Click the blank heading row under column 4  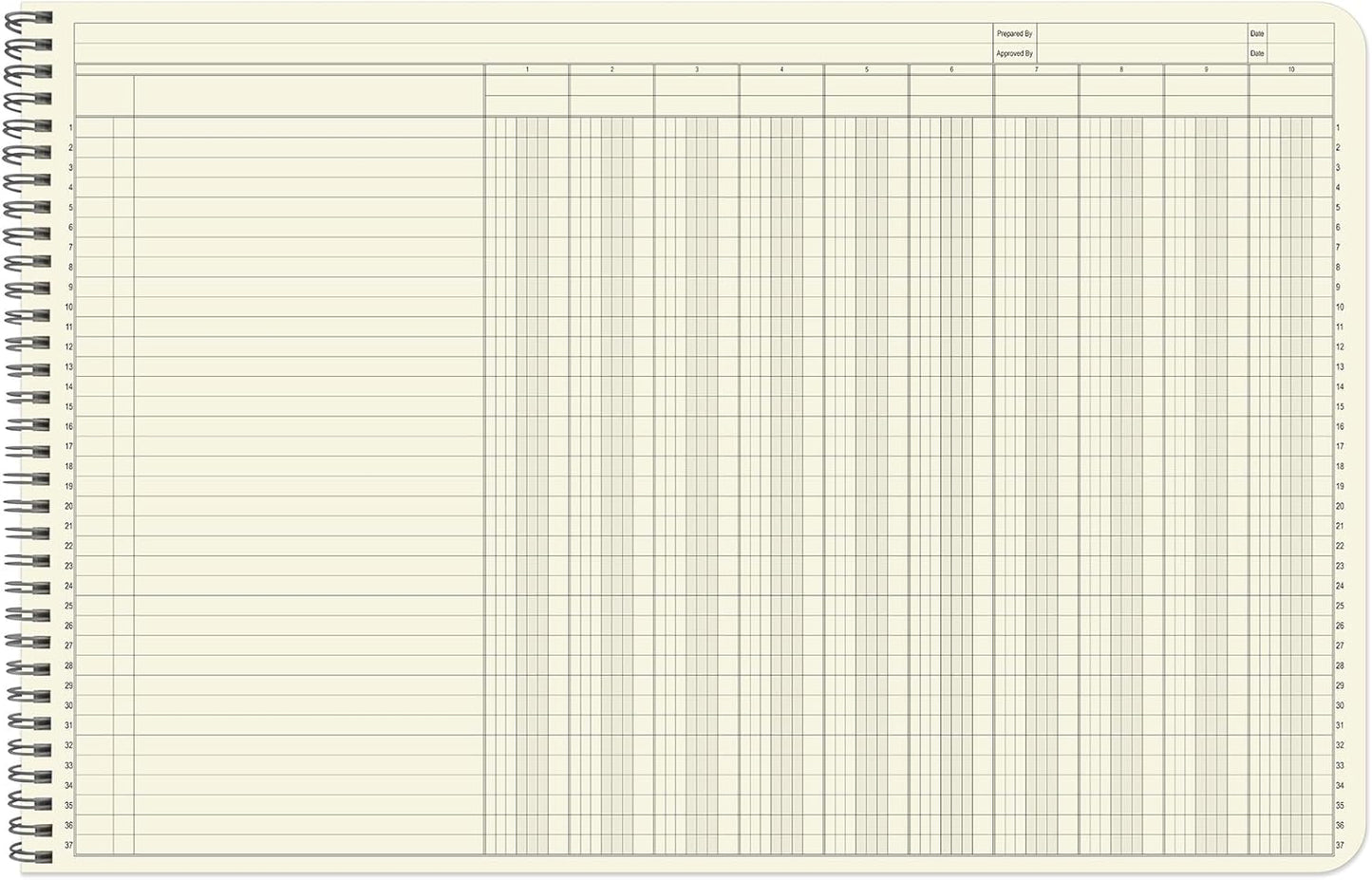click(781, 98)
